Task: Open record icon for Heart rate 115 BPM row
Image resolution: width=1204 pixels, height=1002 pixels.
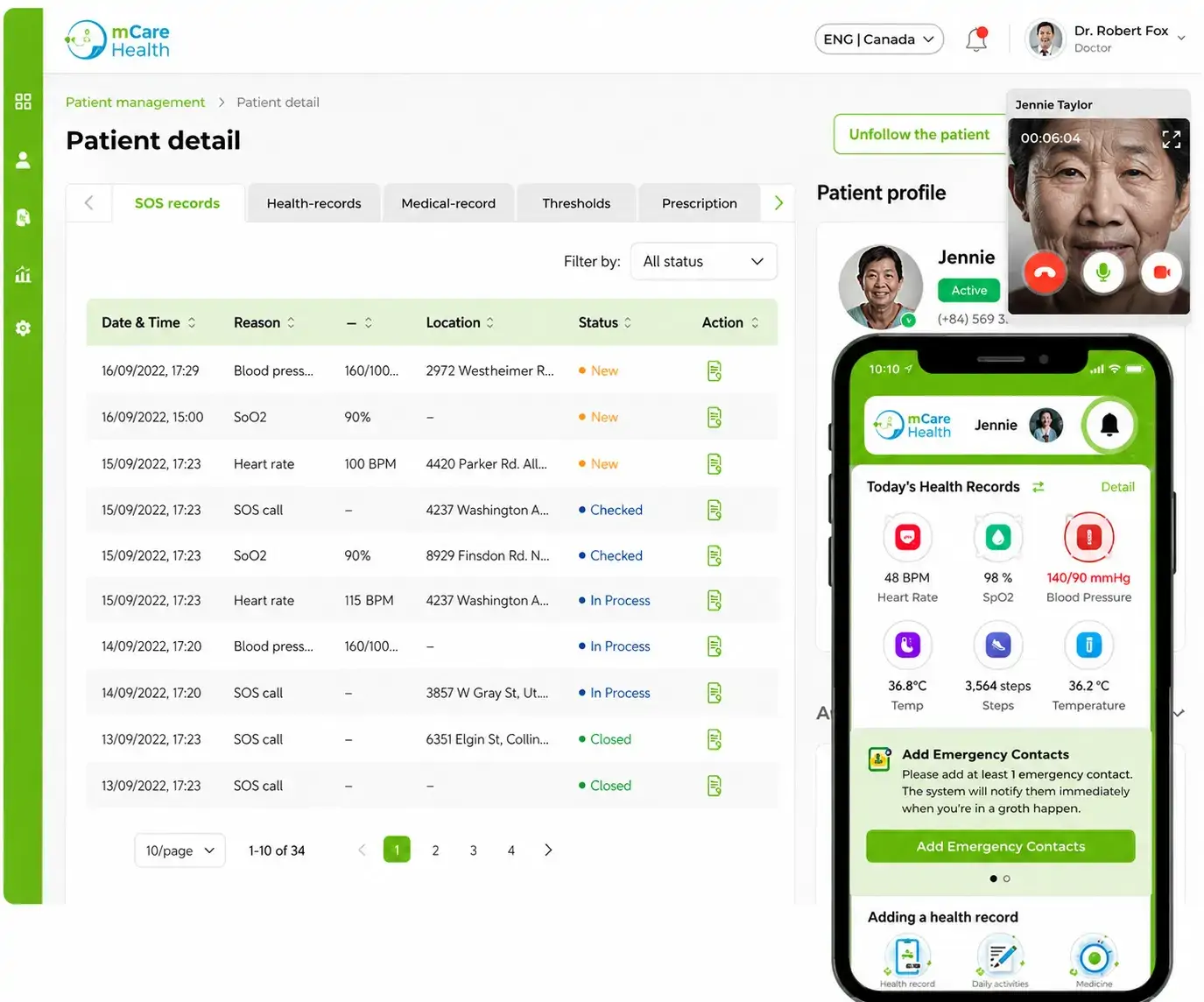Action: (715, 601)
